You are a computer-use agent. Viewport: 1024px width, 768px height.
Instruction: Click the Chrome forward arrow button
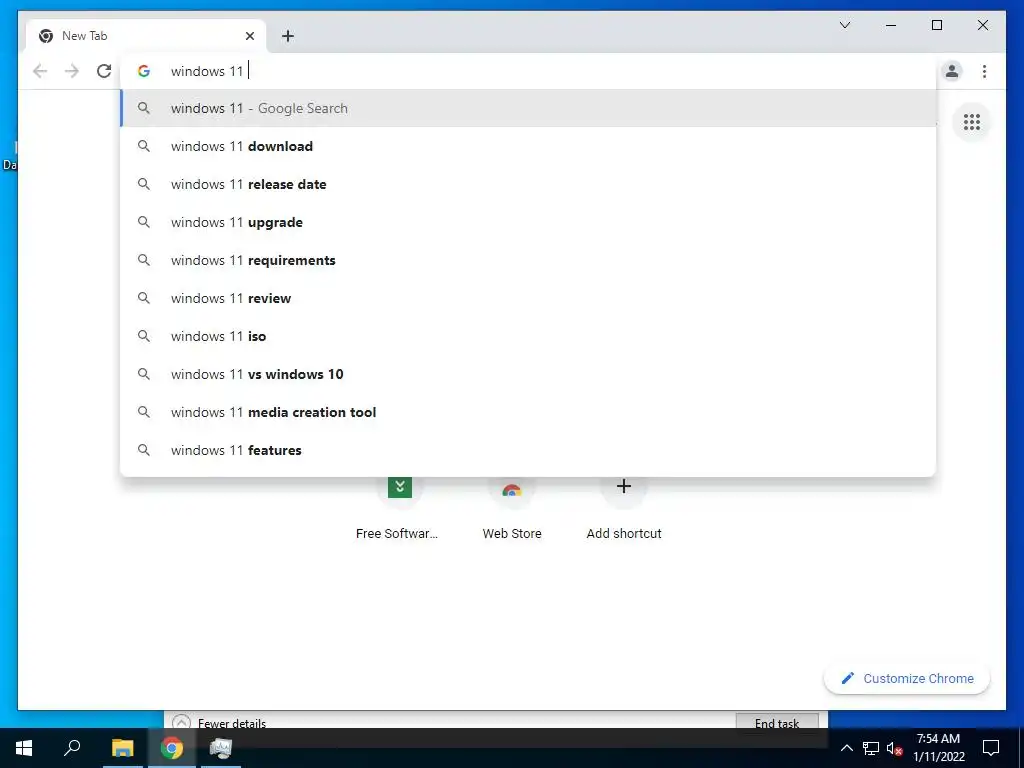(x=72, y=71)
